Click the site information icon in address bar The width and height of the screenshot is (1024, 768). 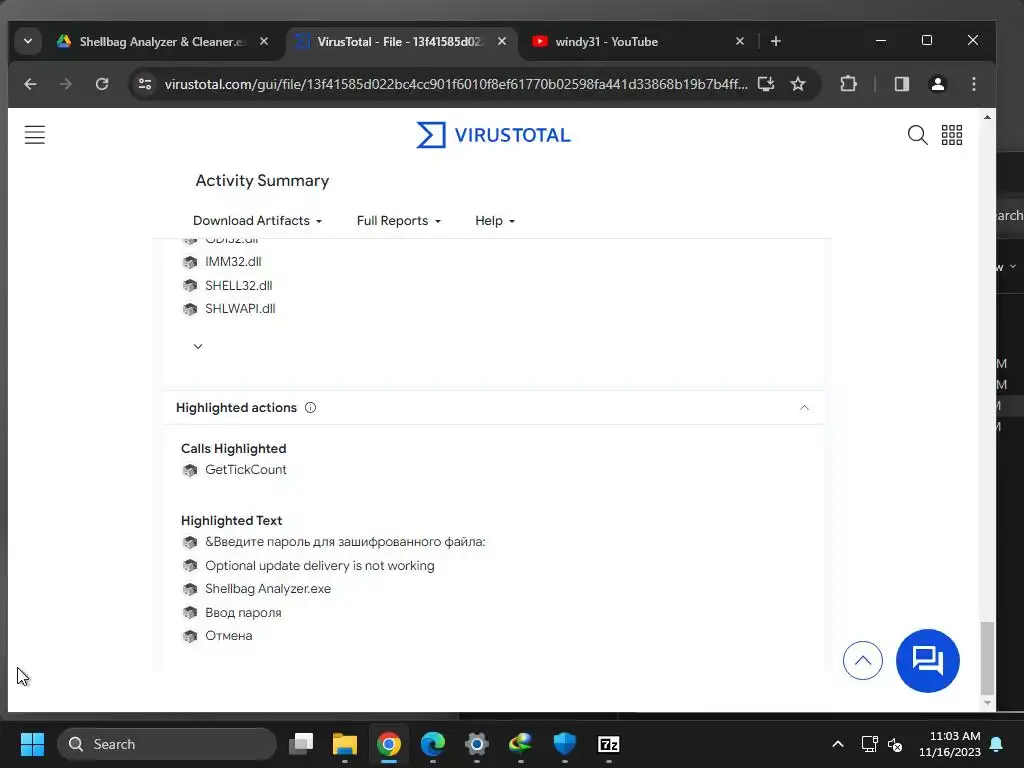[x=145, y=84]
